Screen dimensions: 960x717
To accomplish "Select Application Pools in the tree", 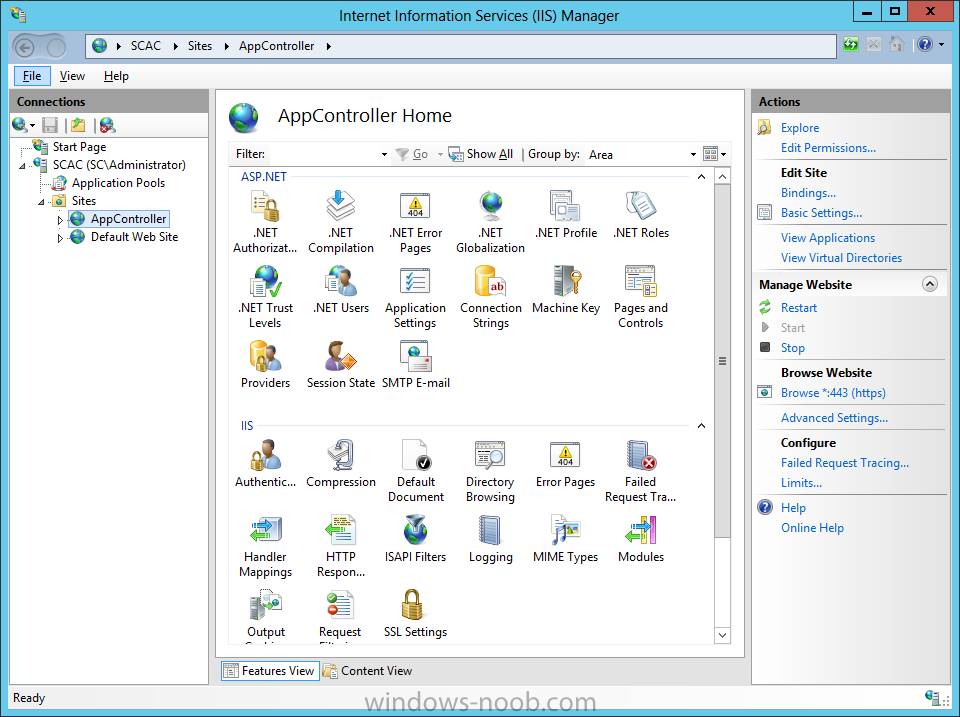I will point(118,183).
